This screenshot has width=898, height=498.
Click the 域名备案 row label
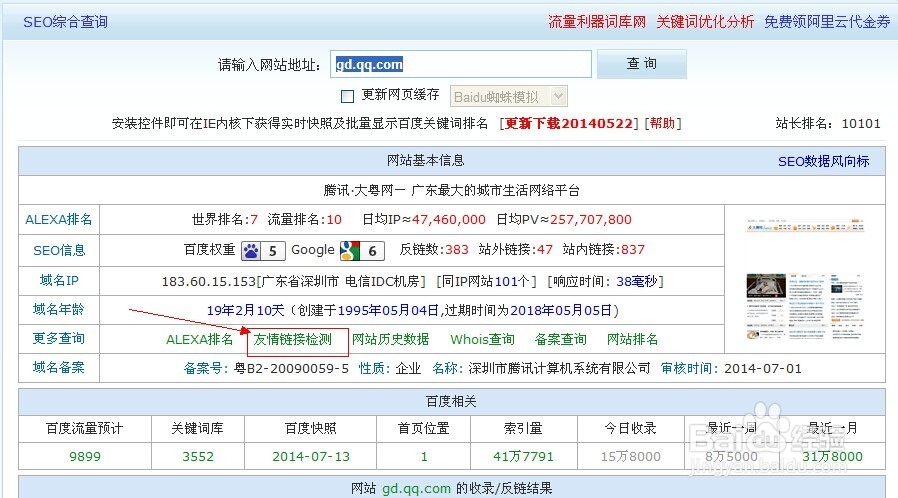pyautogui.click(x=58, y=367)
